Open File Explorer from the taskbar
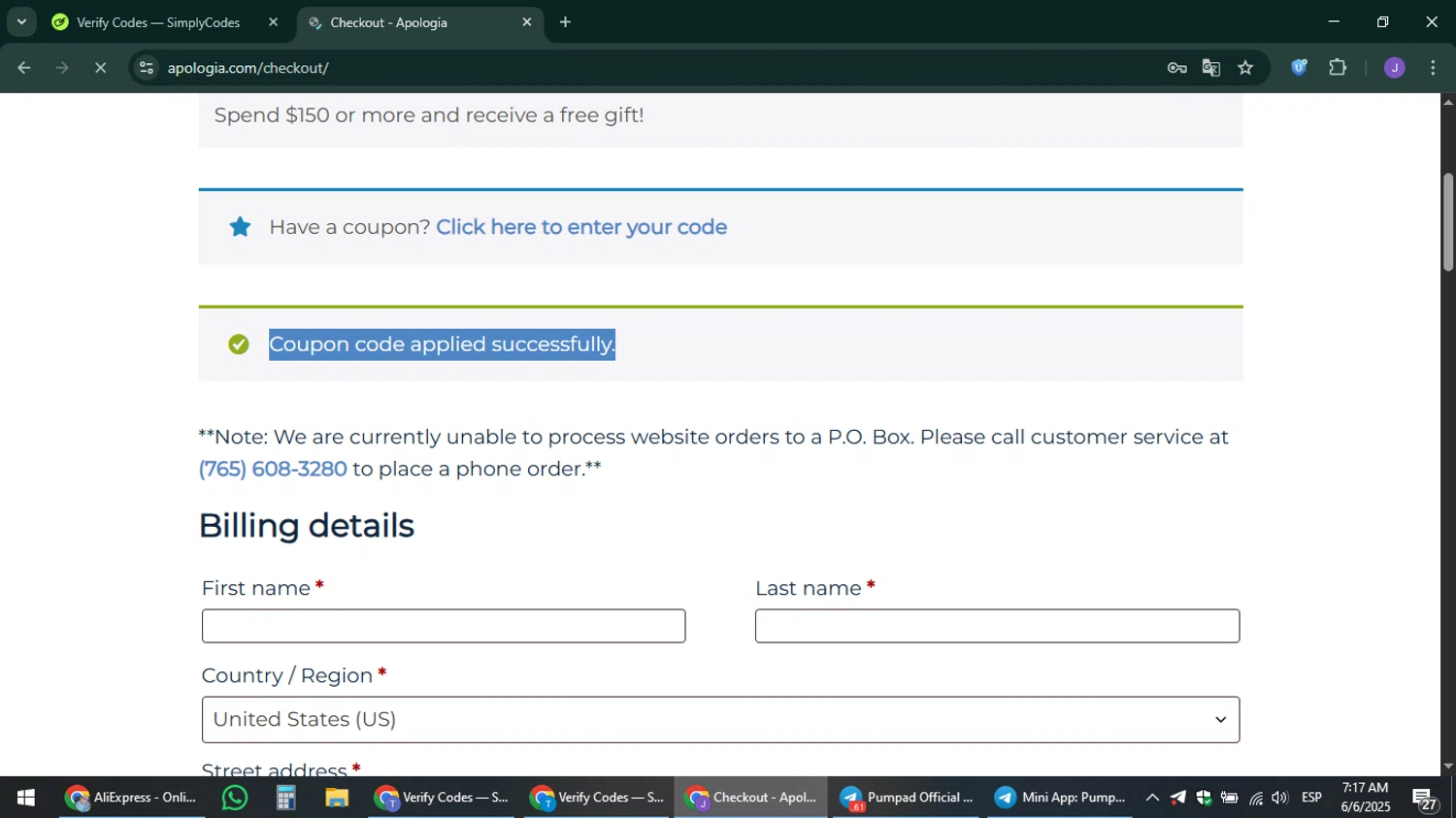The image size is (1456, 818). (x=337, y=798)
